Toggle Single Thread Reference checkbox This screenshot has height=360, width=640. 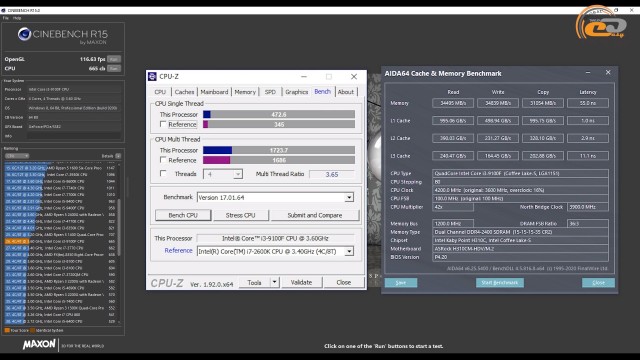point(163,124)
